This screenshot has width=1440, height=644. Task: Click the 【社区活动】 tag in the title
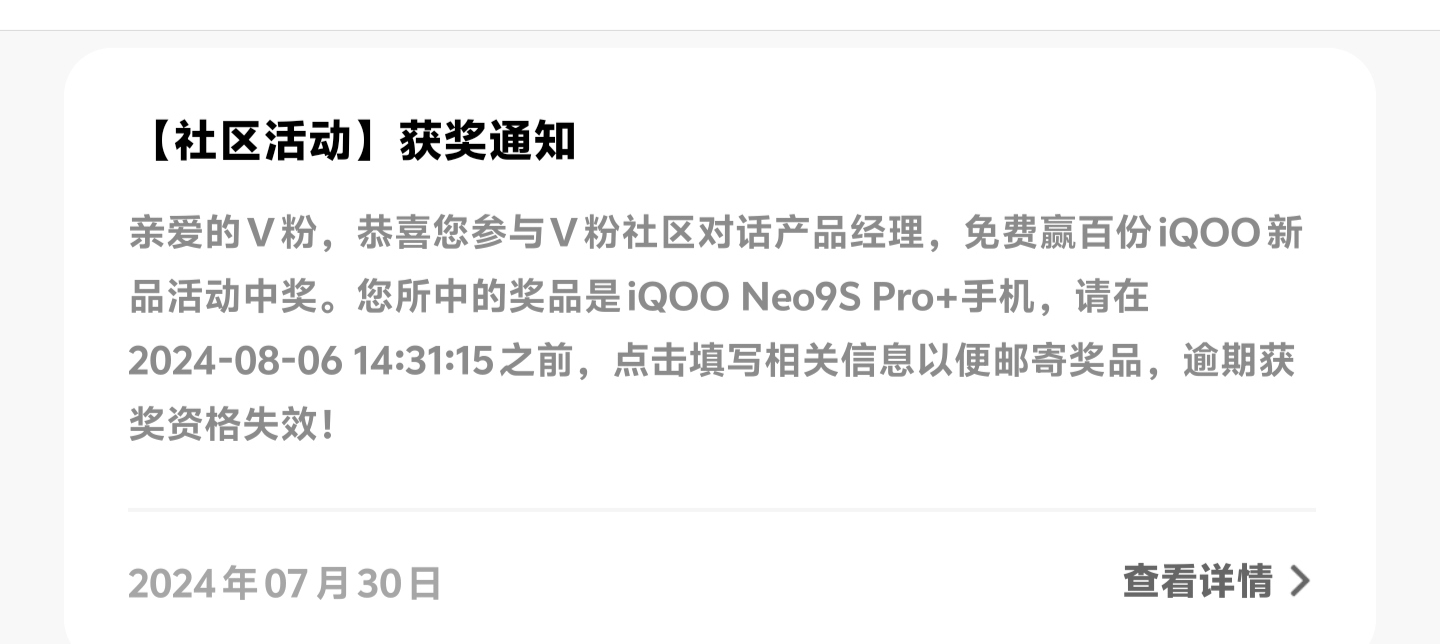tap(263, 143)
